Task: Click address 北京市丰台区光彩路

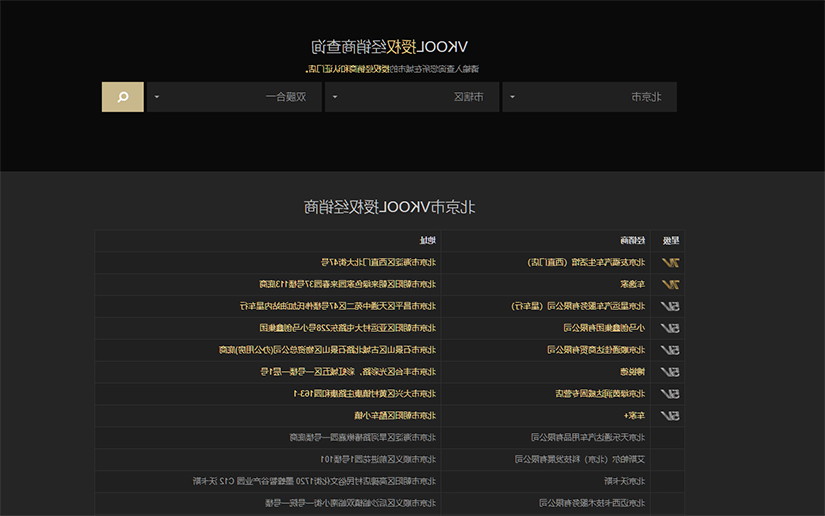Action: coord(348,372)
